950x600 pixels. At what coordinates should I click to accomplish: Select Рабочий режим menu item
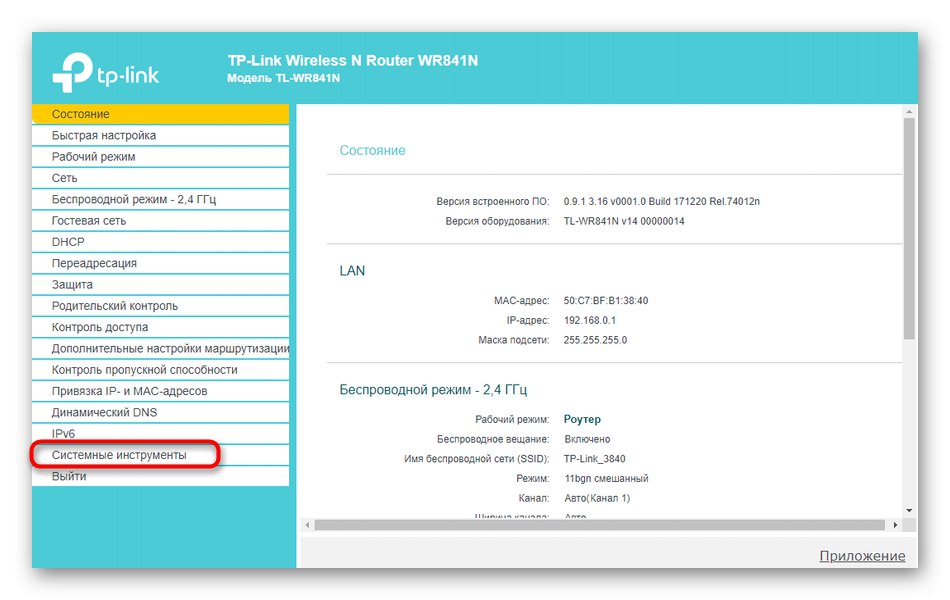[x=161, y=156]
